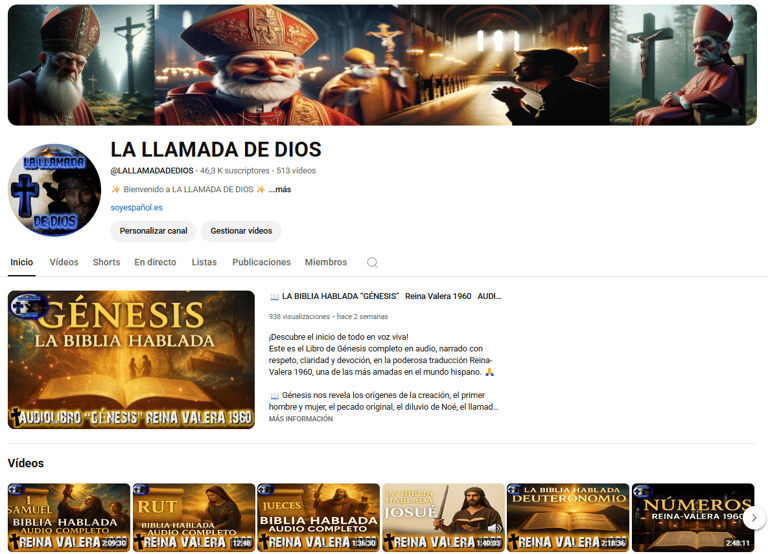768x554 pixels.
Task: Open featured video title LA BIBLIA HABLADA GÉNESIS
Action: (x=385, y=296)
